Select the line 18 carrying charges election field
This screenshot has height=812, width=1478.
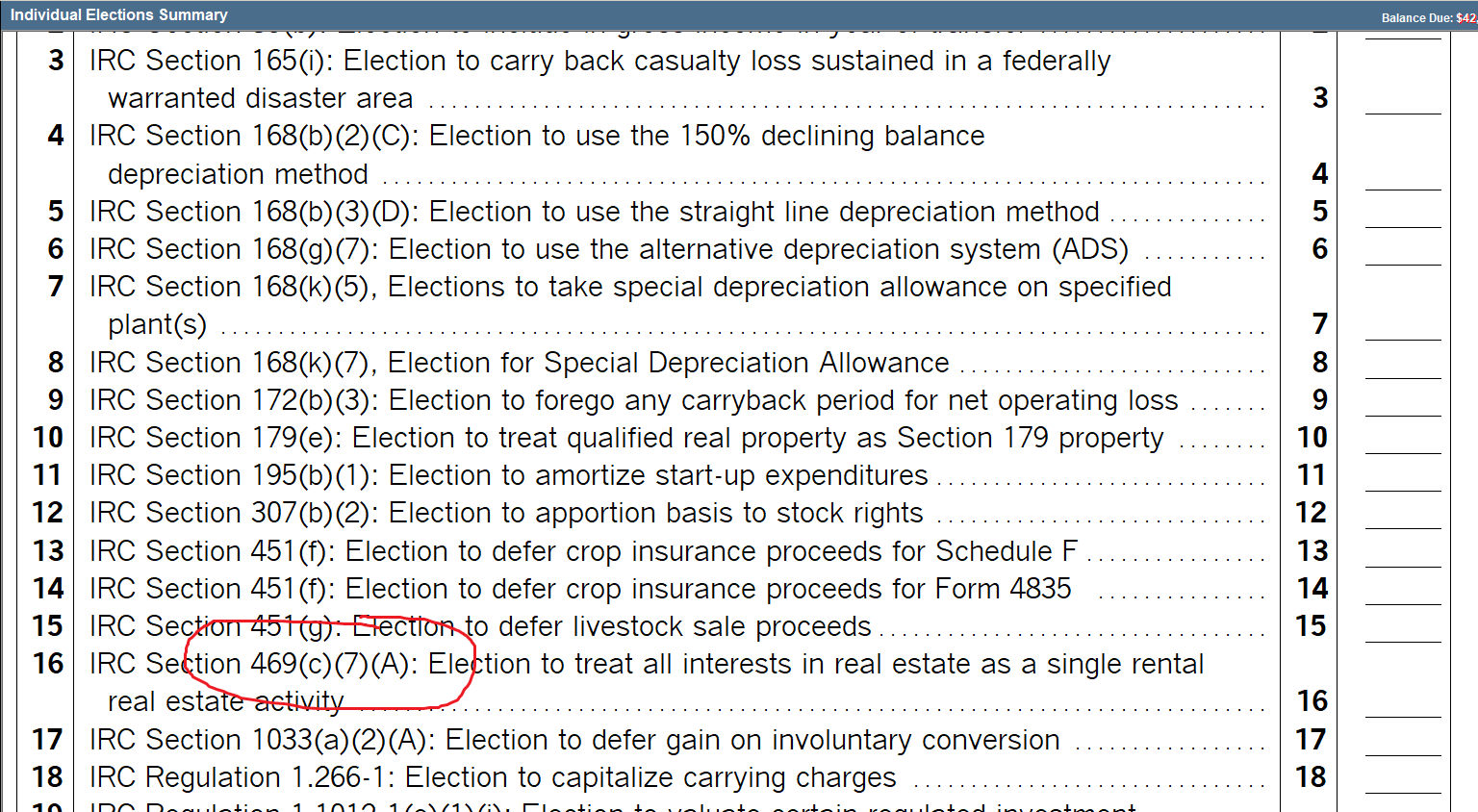tap(1403, 777)
